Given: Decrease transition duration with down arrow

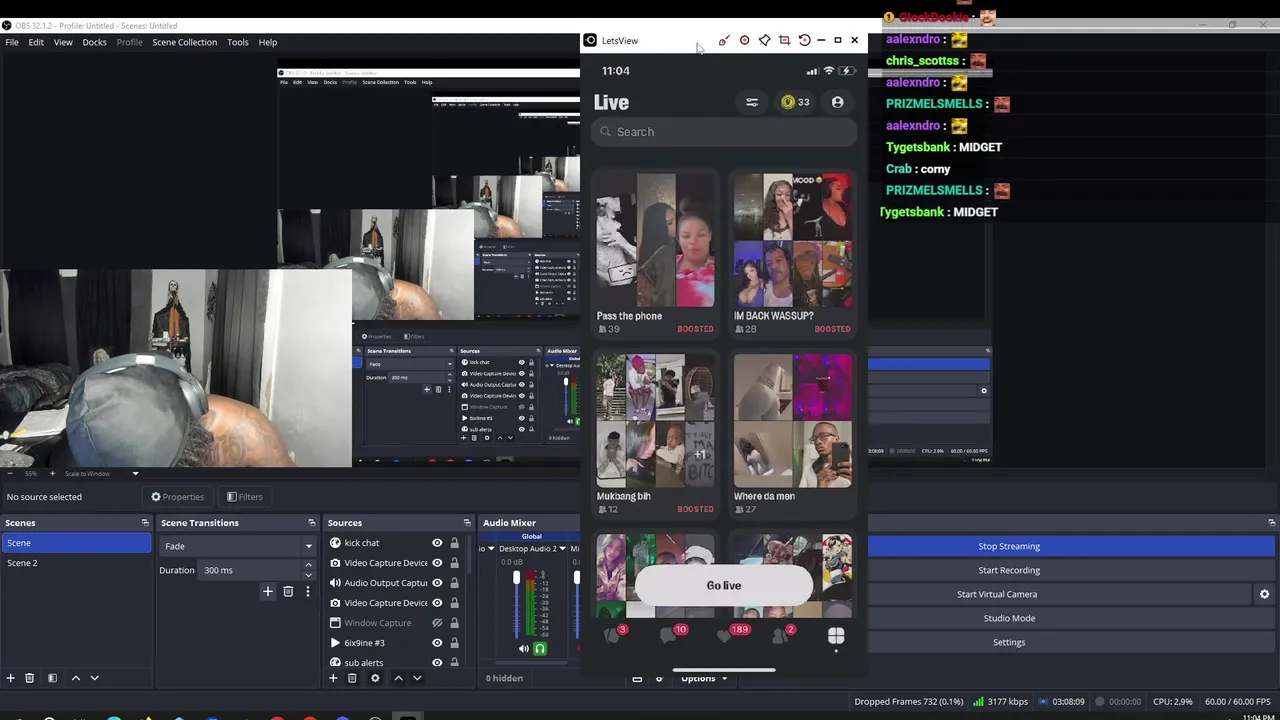Looking at the screenshot, I should (308, 575).
